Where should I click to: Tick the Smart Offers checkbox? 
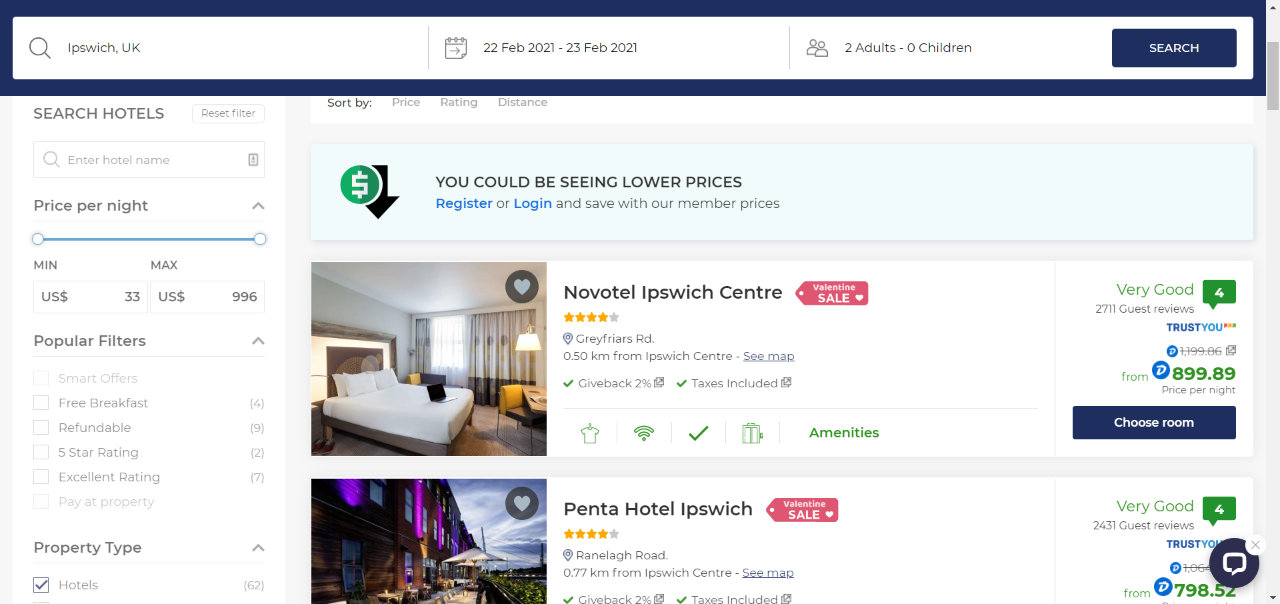tap(41, 378)
